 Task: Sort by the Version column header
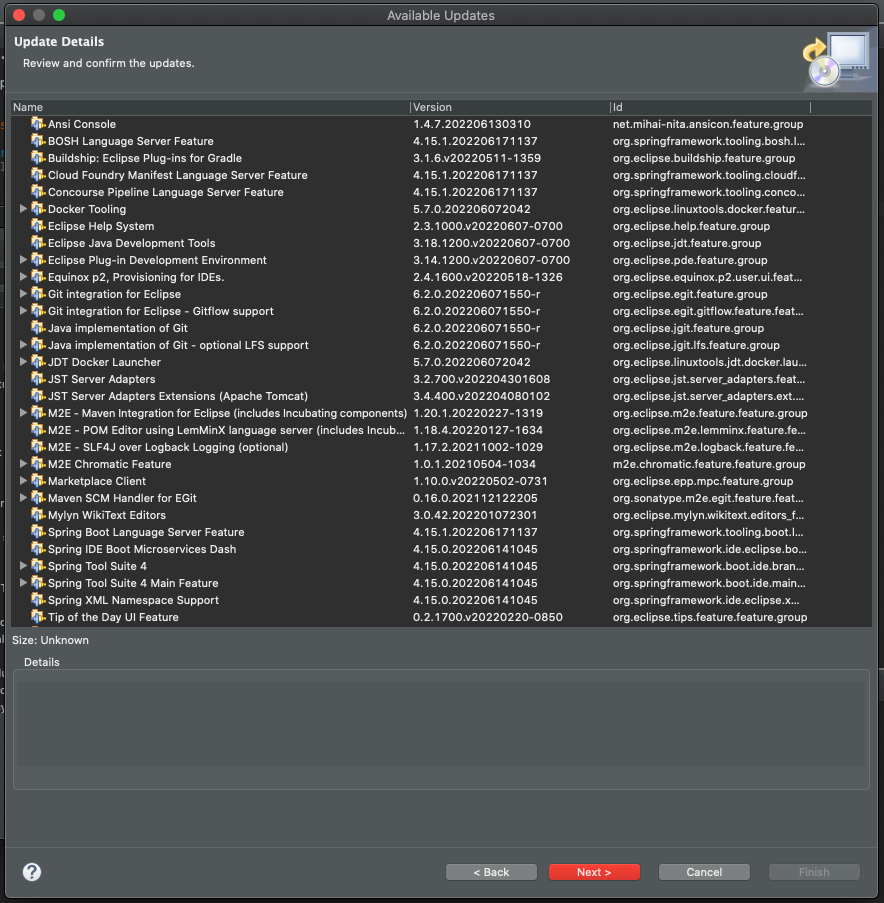coord(510,107)
